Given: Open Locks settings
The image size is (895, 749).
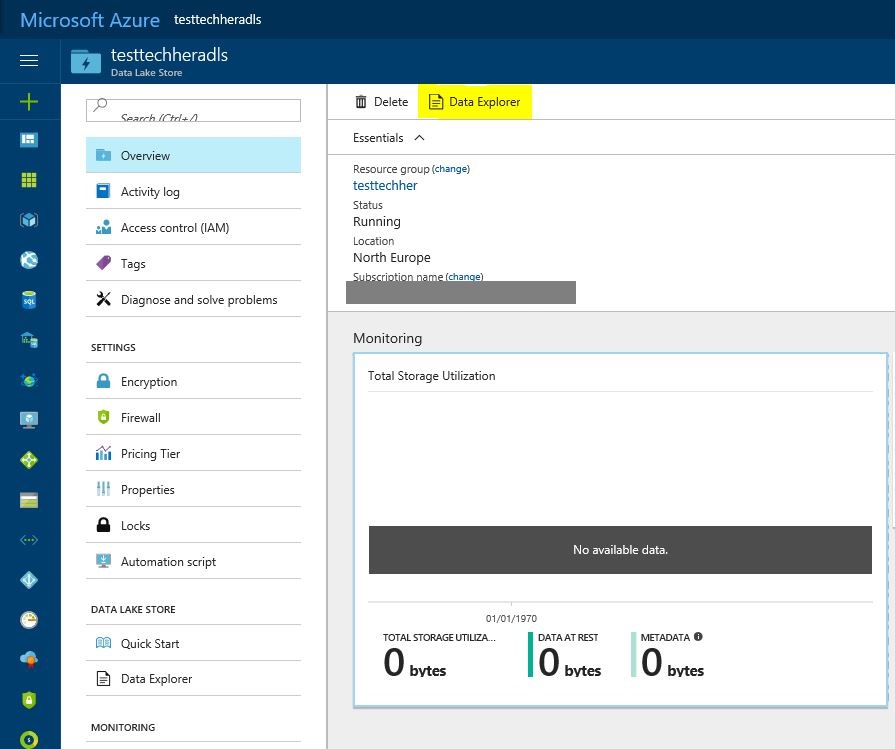Looking at the screenshot, I should coord(193,525).
